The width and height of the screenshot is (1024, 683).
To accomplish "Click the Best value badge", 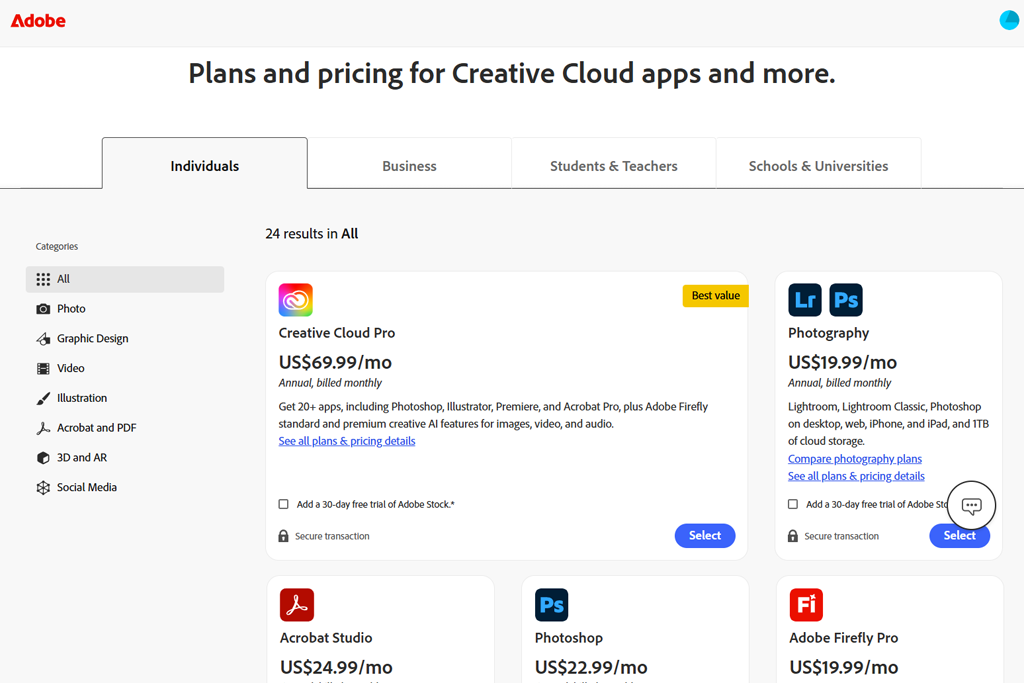I will click(715, 296).
